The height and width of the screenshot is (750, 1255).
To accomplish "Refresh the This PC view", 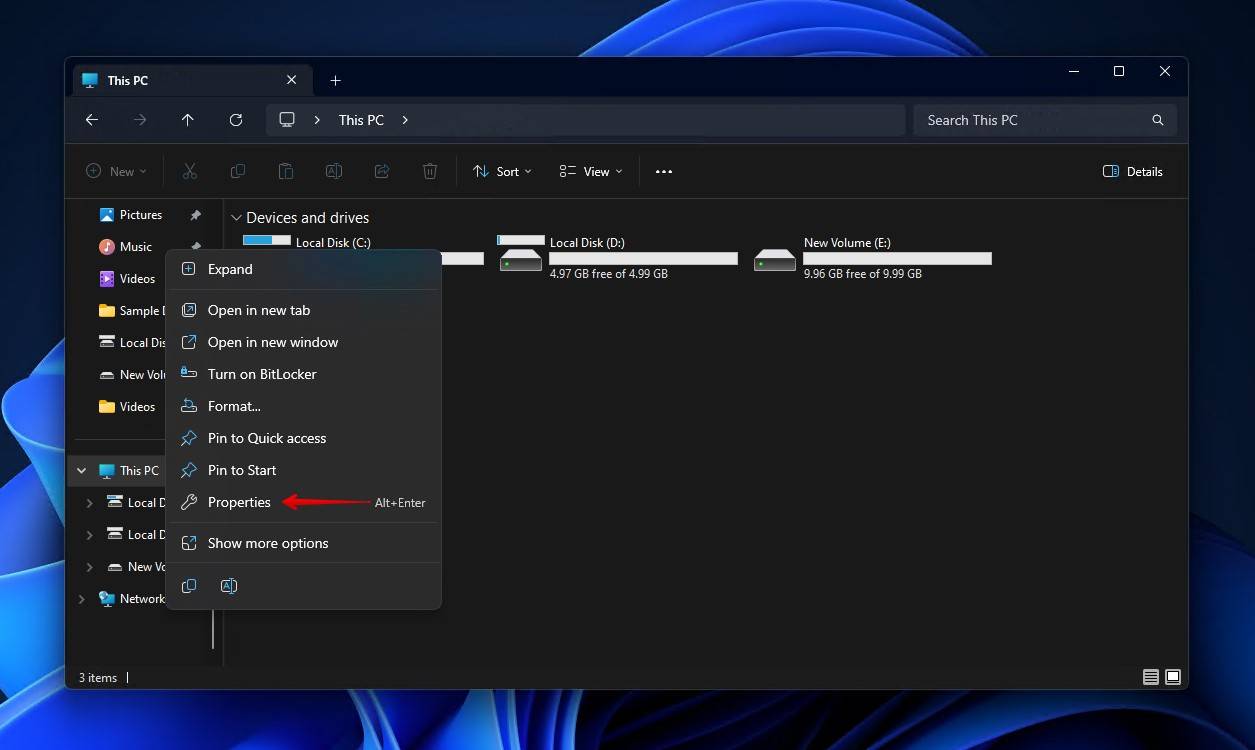I will pyautogui.click(x=236, y=120).
